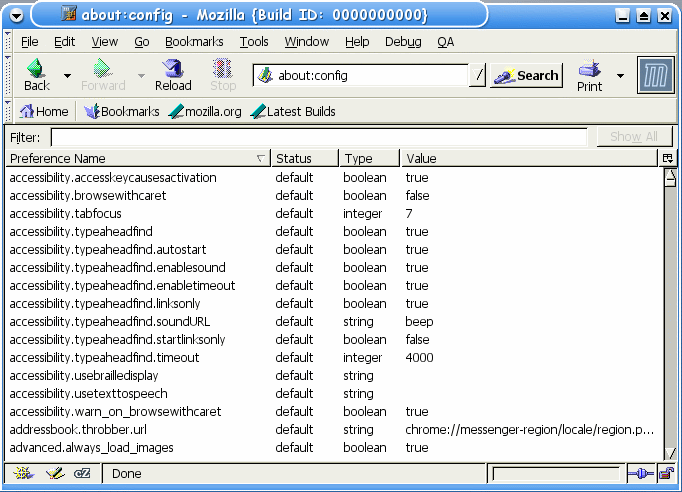Open the column picker icon
Viewport: 682px width, 492px height.
[668, 158]
